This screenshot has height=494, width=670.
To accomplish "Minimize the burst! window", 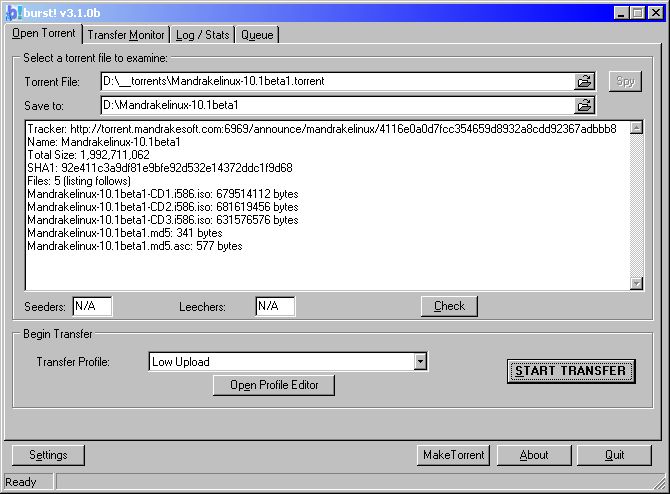I will pyautogui.click(x=622, y=13).
